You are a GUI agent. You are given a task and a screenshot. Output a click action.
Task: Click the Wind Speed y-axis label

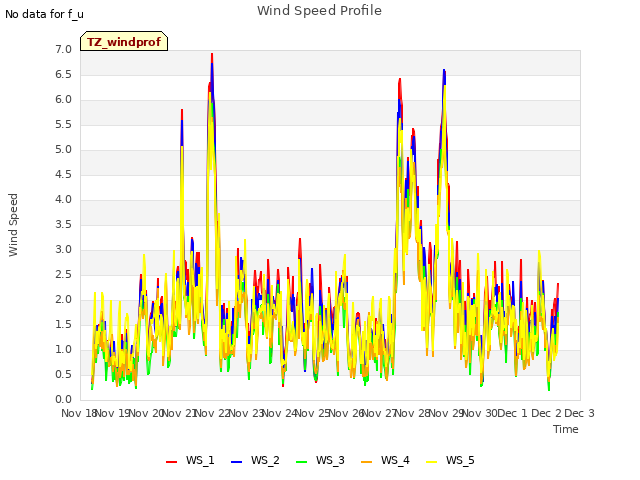click(13, 225)
